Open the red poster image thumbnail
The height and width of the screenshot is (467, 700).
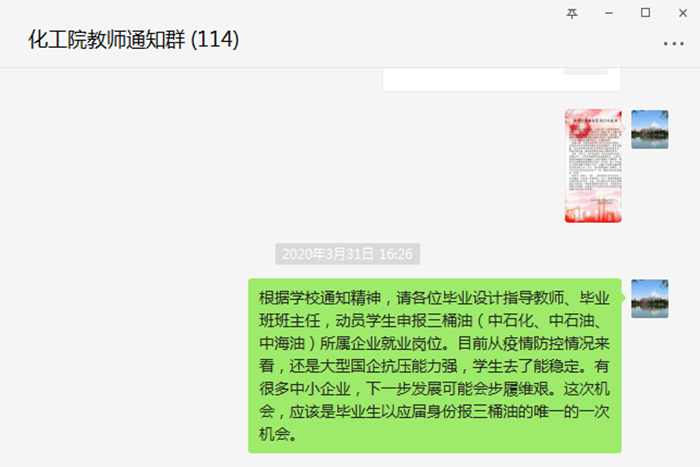tap(593, 166)
